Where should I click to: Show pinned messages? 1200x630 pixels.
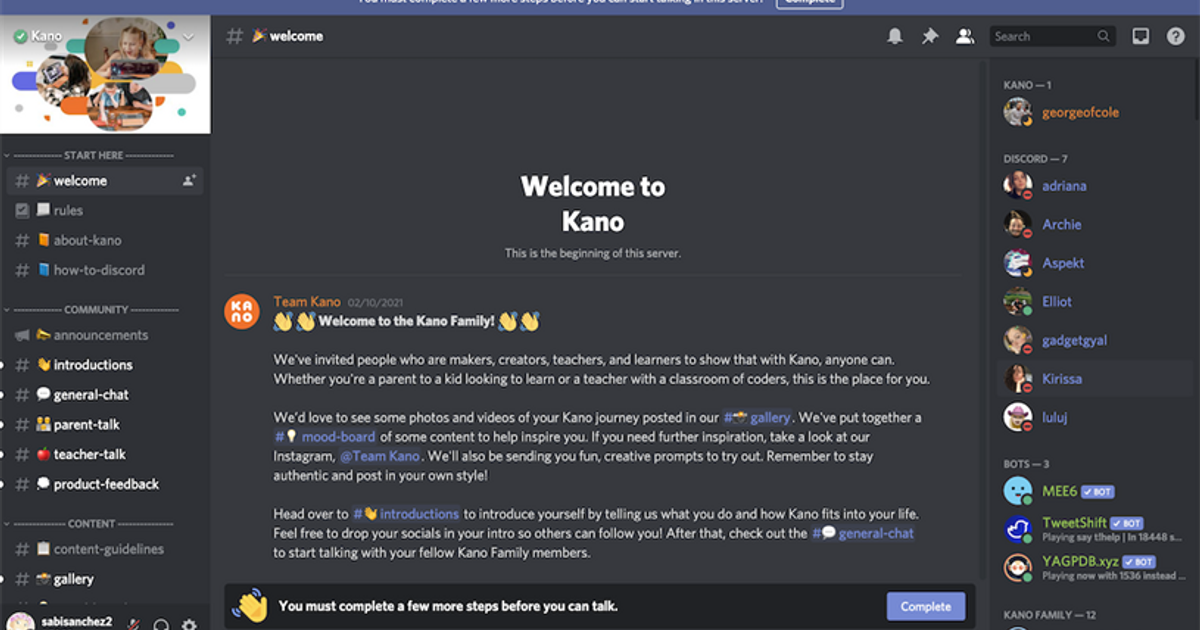click(930, 36)
